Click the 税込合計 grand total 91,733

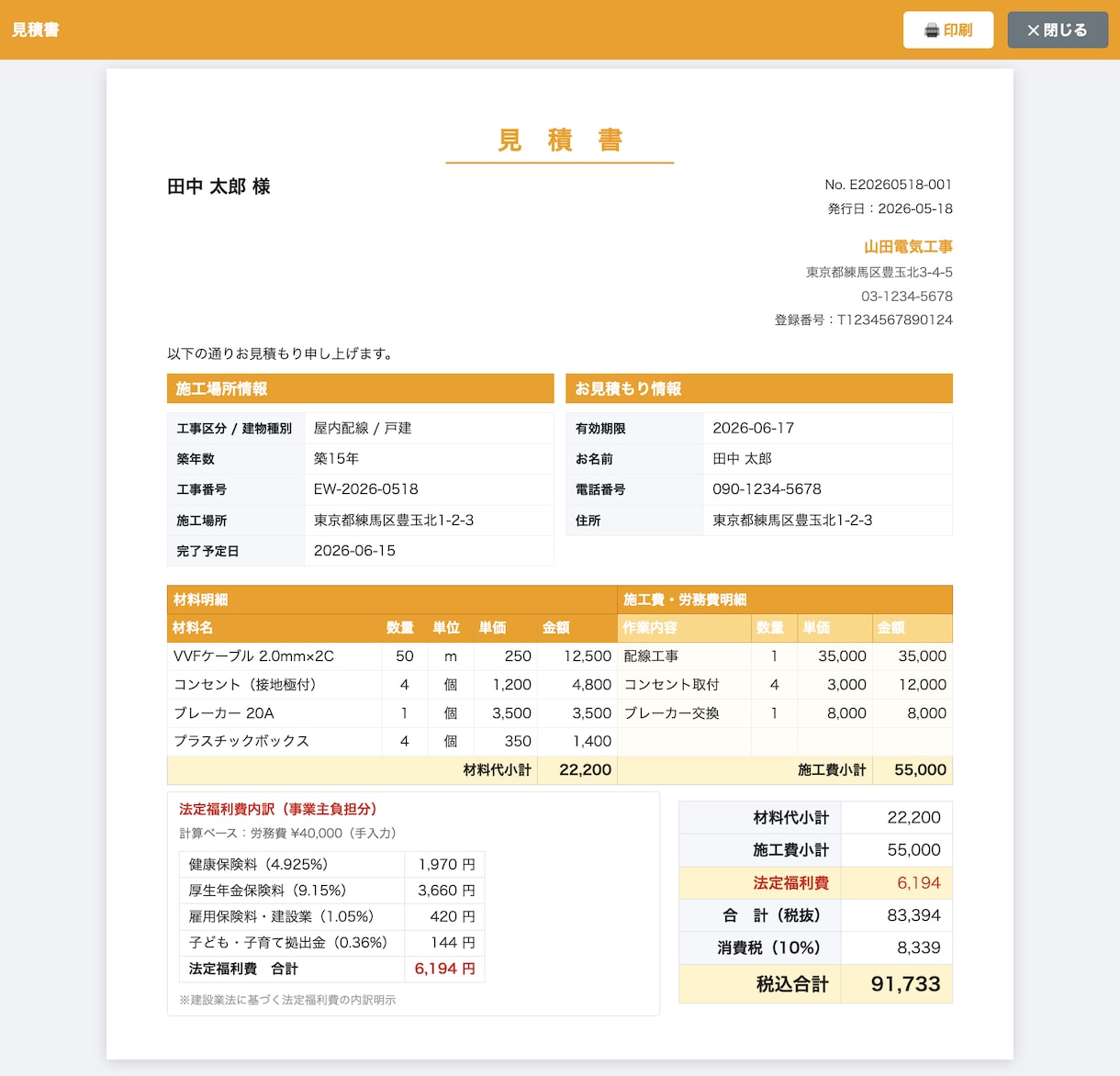point(905,984)
